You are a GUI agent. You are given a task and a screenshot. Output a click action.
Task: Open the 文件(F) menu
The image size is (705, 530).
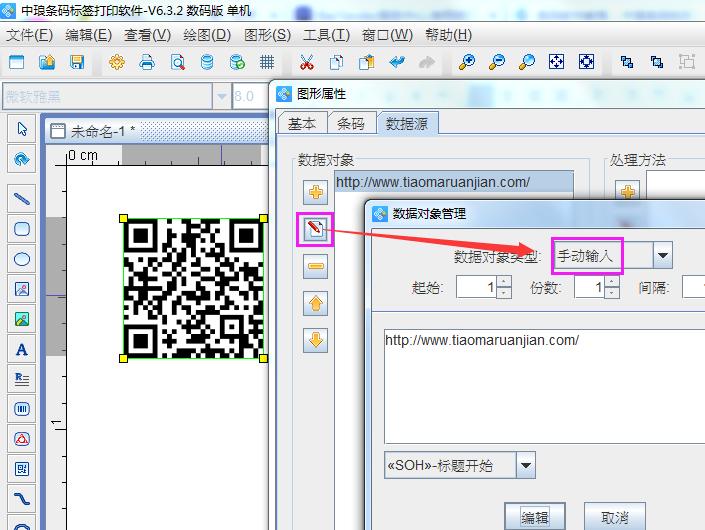[x=30, y=35]
